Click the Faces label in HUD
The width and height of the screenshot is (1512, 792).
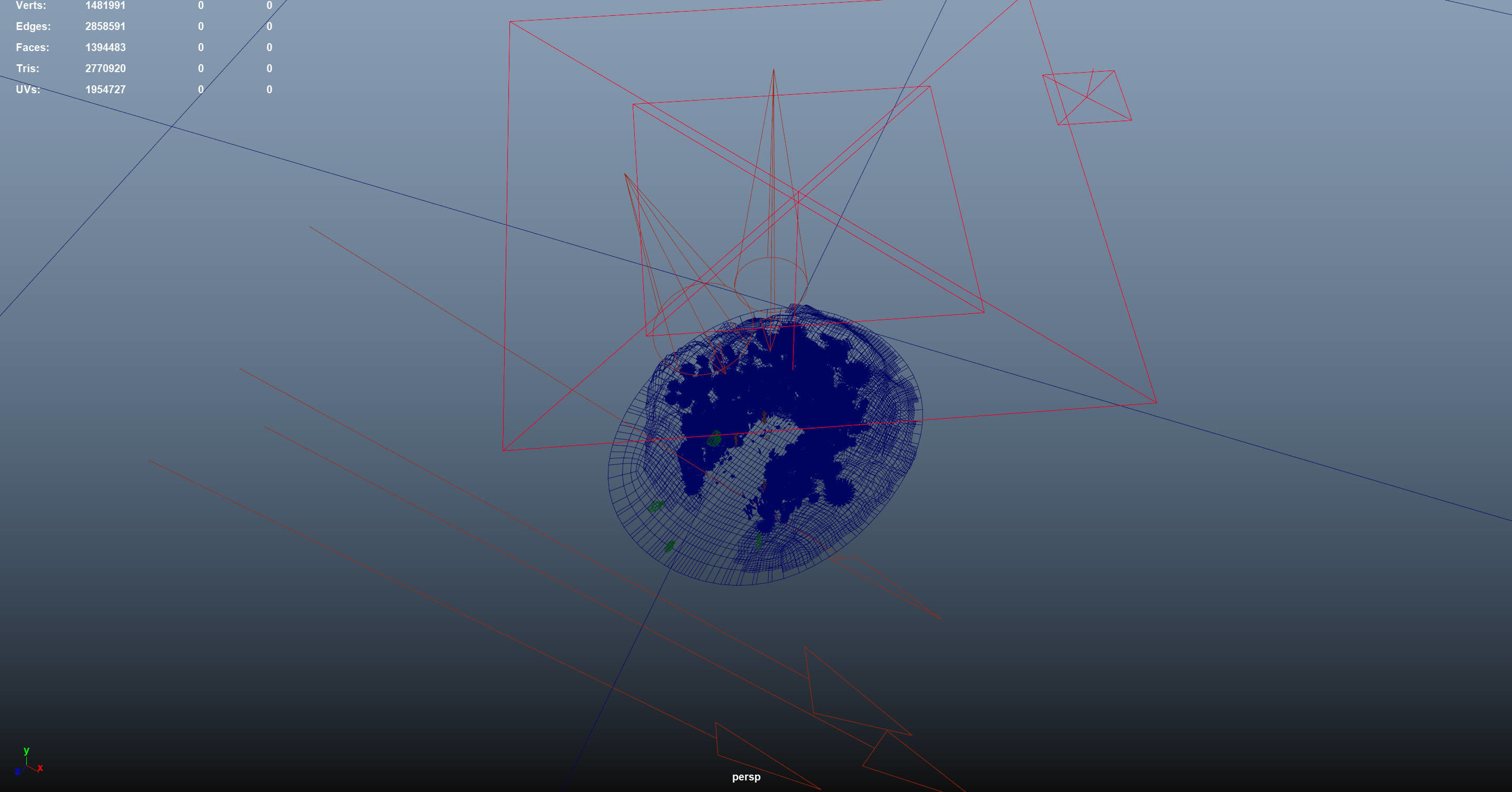point(32,47)
